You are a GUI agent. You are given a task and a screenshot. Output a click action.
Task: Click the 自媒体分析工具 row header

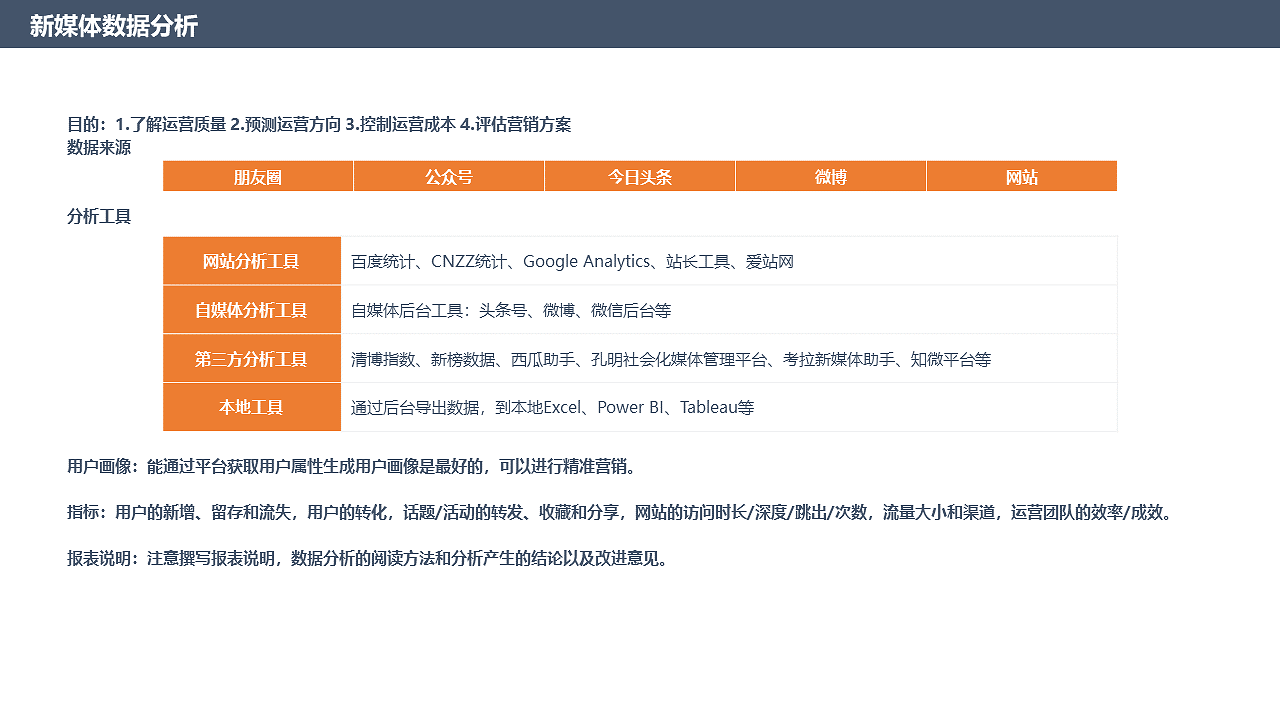point(252,310)
